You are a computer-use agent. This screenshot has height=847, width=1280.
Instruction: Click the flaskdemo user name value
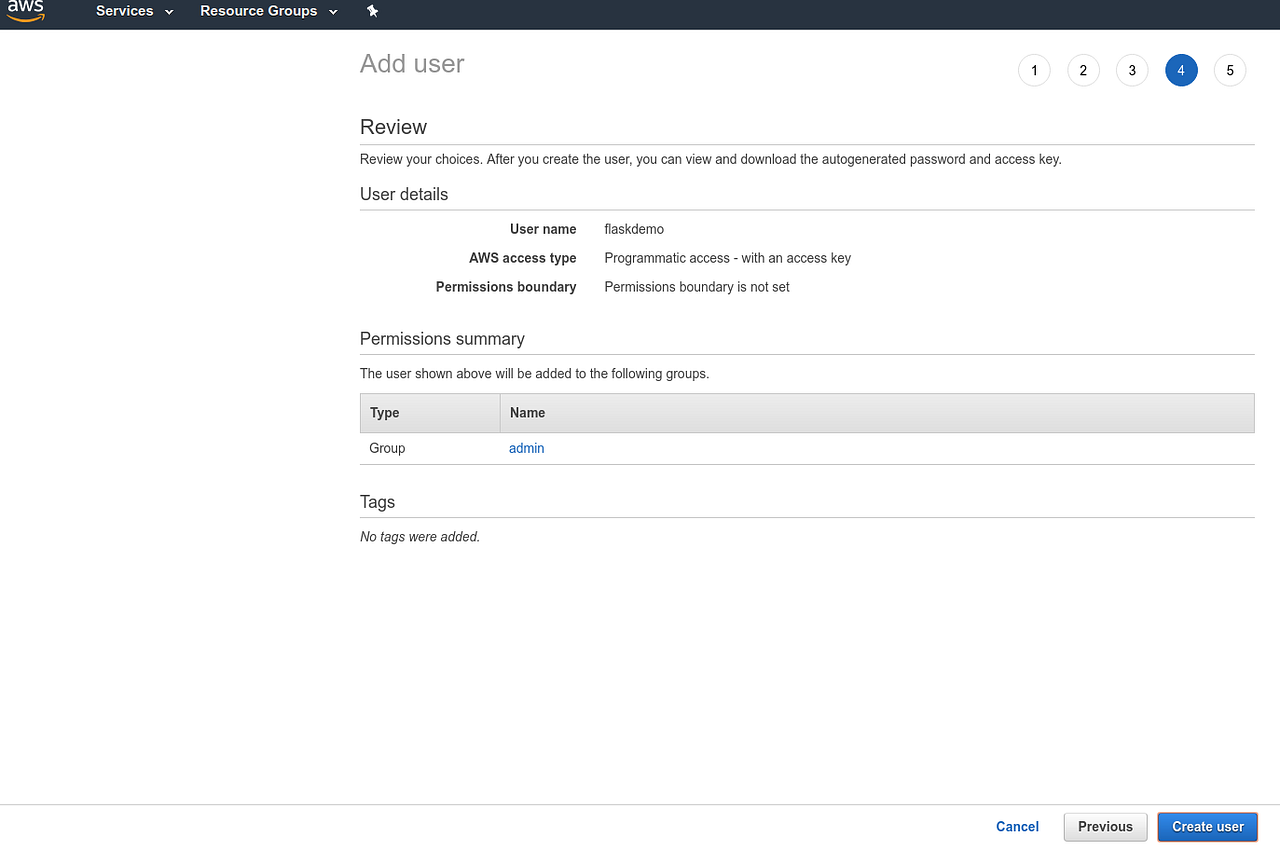(x=634, y=229)
